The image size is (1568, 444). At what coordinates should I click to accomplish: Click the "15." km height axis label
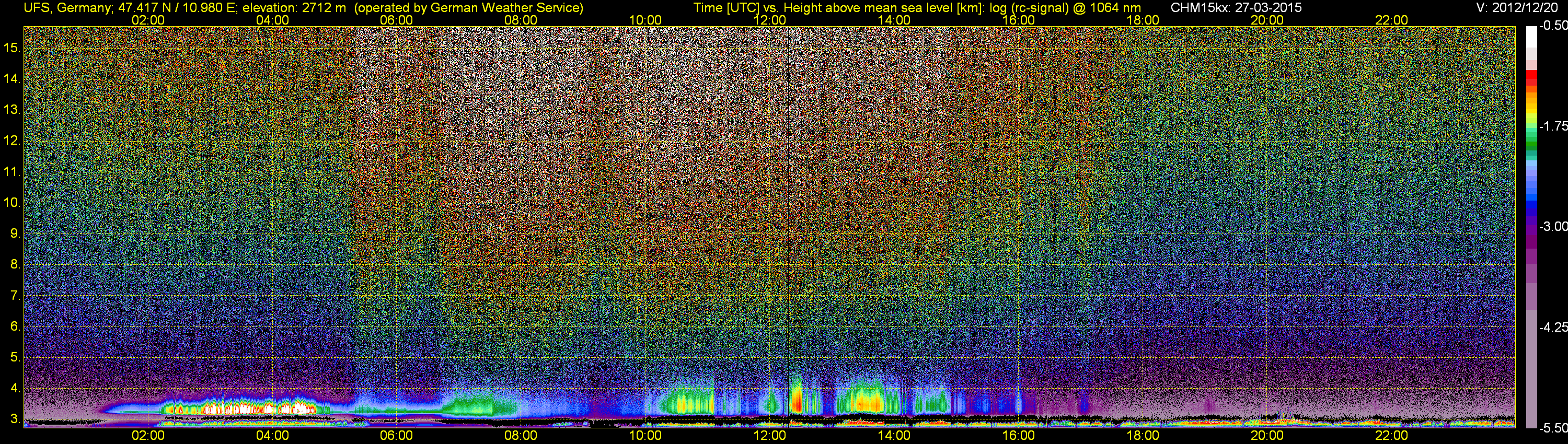coord(12,48)
